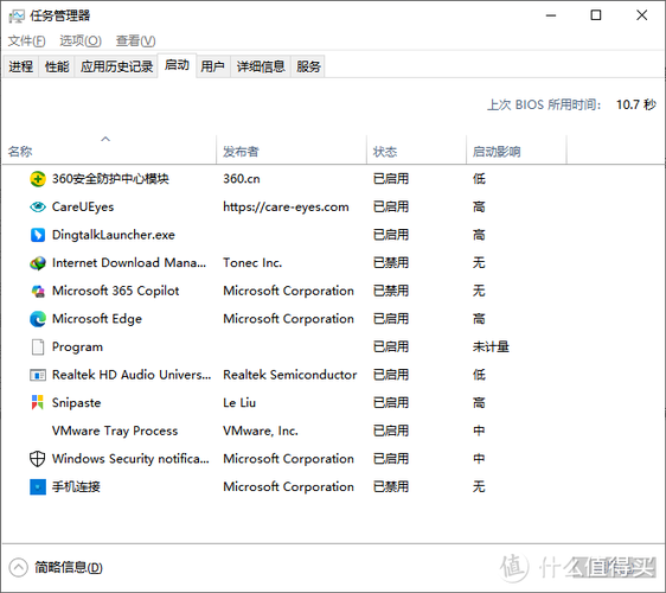666x593 pixels.
Task: Click the 手机连接 app icon
Action: [38, 487]
